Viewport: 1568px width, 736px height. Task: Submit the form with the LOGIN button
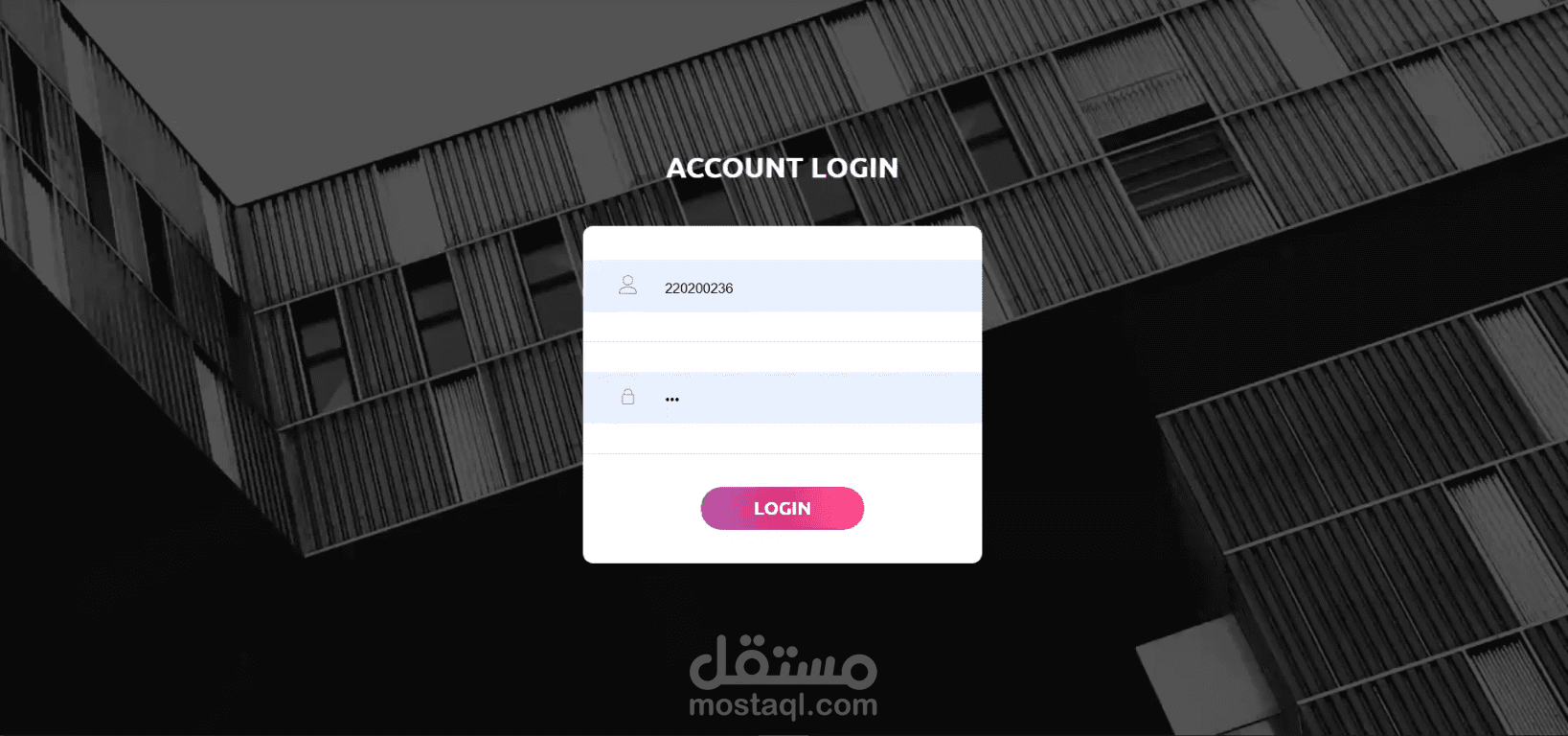point(783,508)
